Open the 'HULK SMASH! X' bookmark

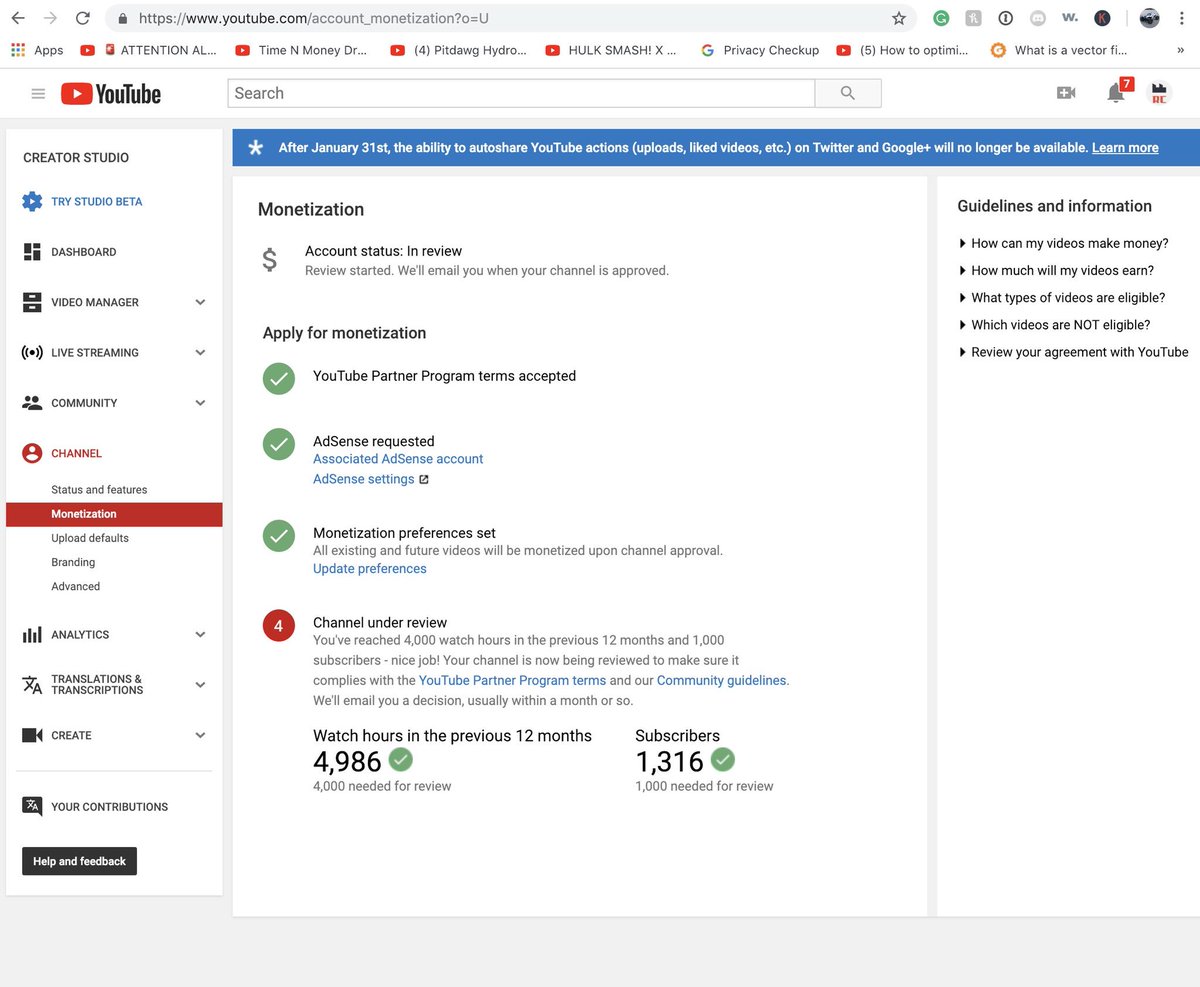(611, 50)
